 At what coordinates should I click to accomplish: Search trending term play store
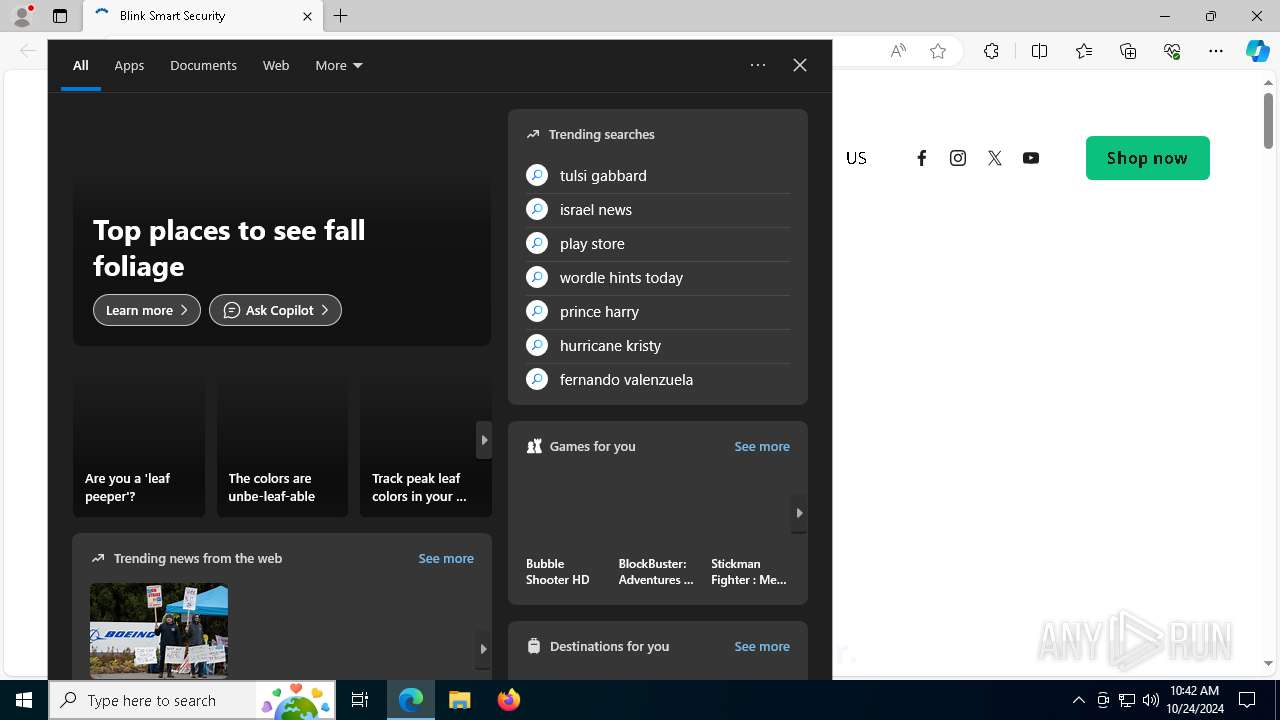658,243
